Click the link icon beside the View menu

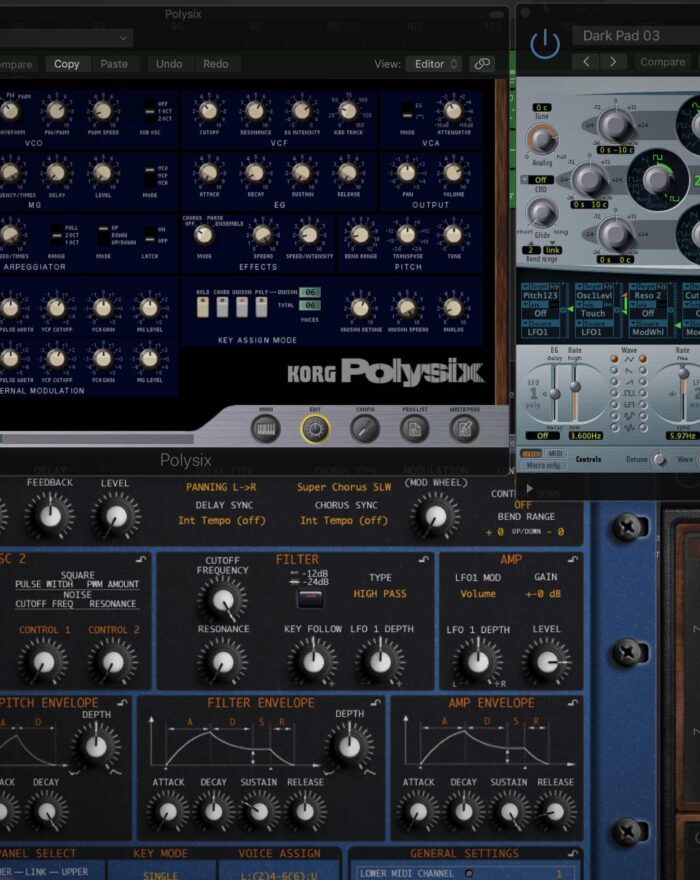482,64
